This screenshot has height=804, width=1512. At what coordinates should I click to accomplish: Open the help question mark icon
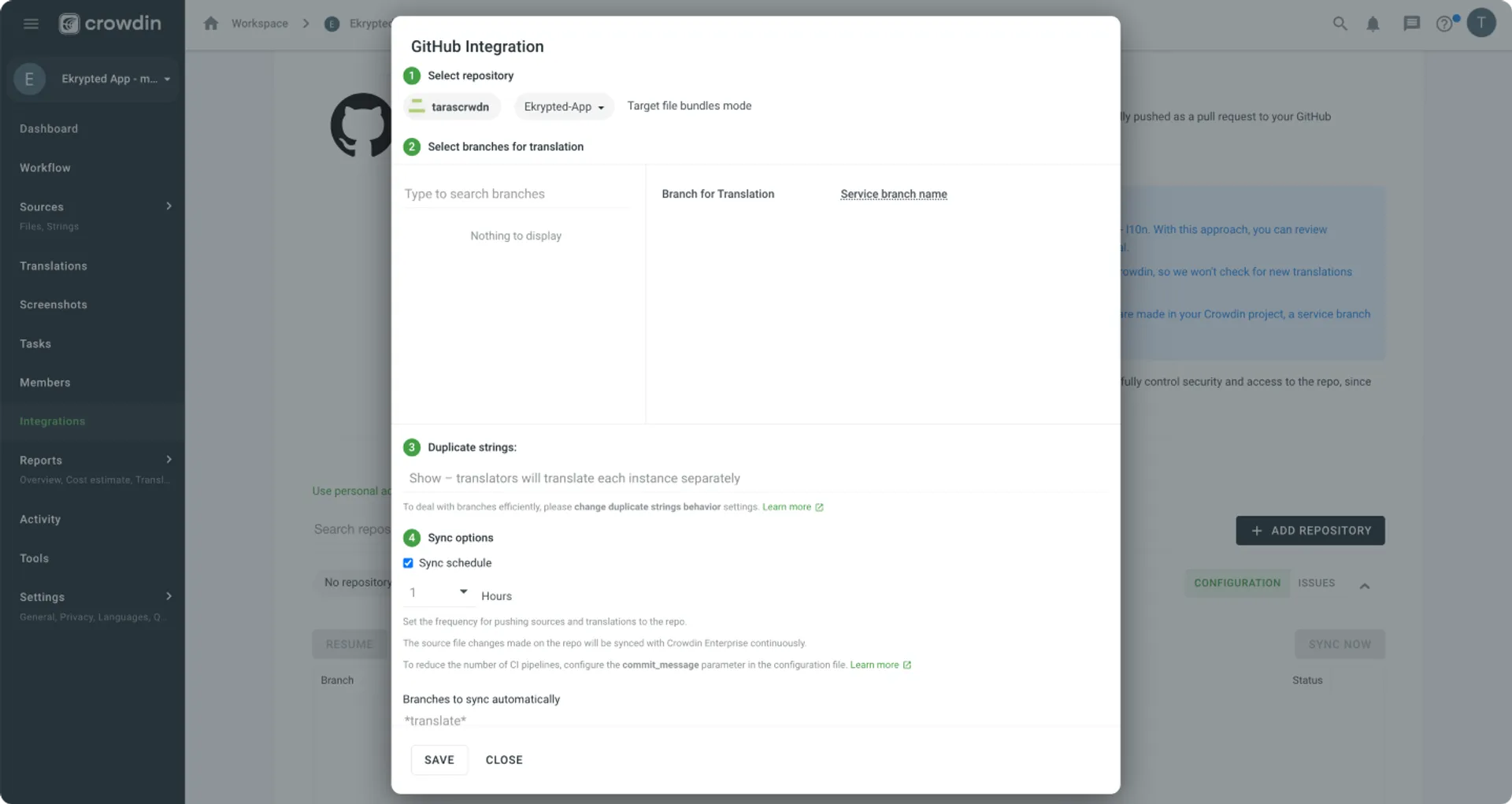coord(1444,24)
